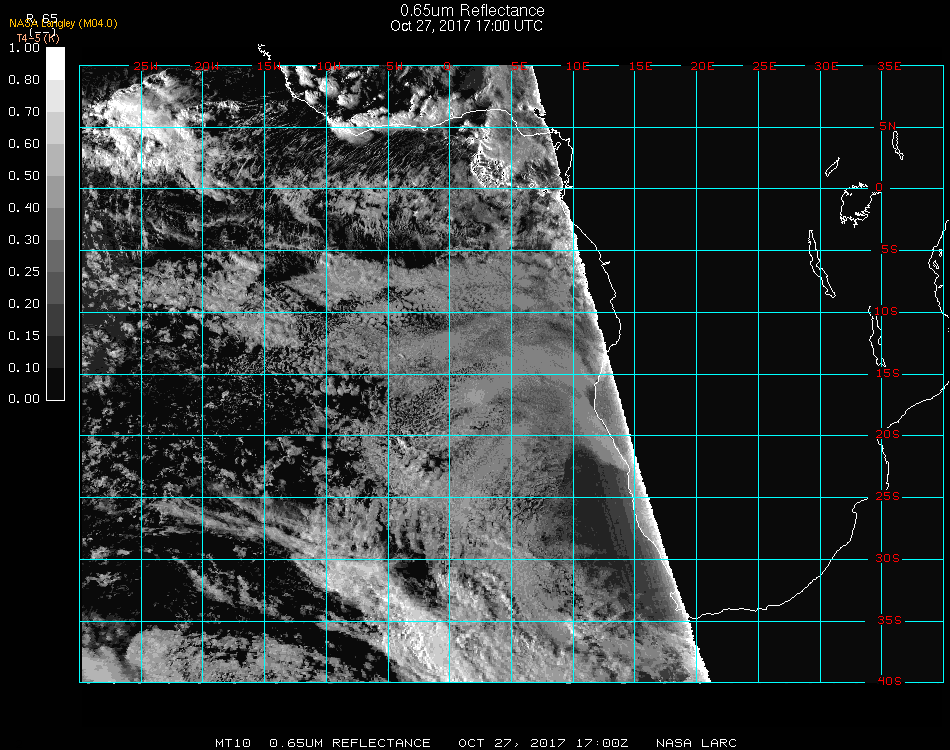Image resolution: width=950 pixels, height=750 pixels.
Task: Click the 25E longitude label
Action: pos(764,66)
